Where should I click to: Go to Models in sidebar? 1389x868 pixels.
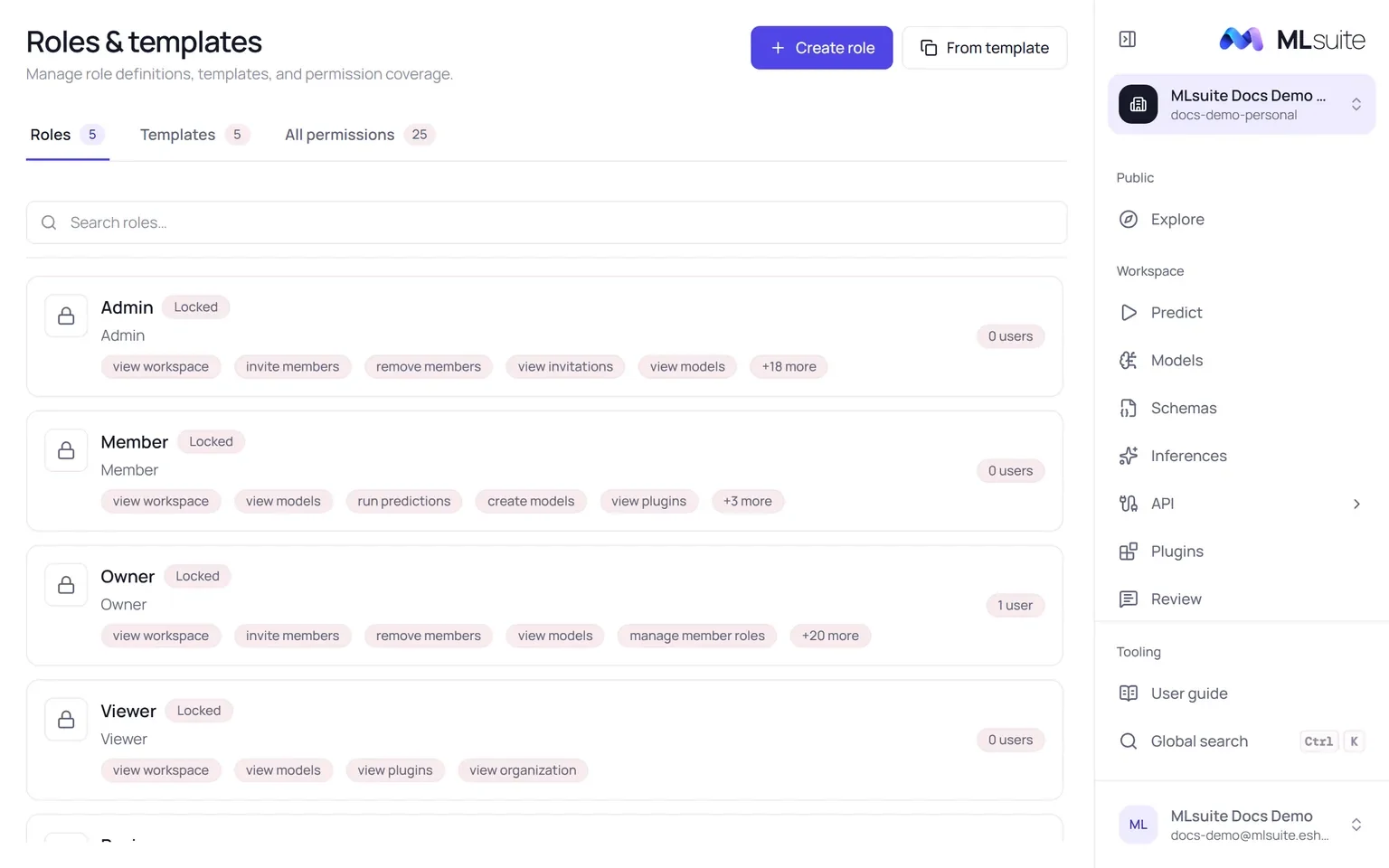coord(1241,360)
